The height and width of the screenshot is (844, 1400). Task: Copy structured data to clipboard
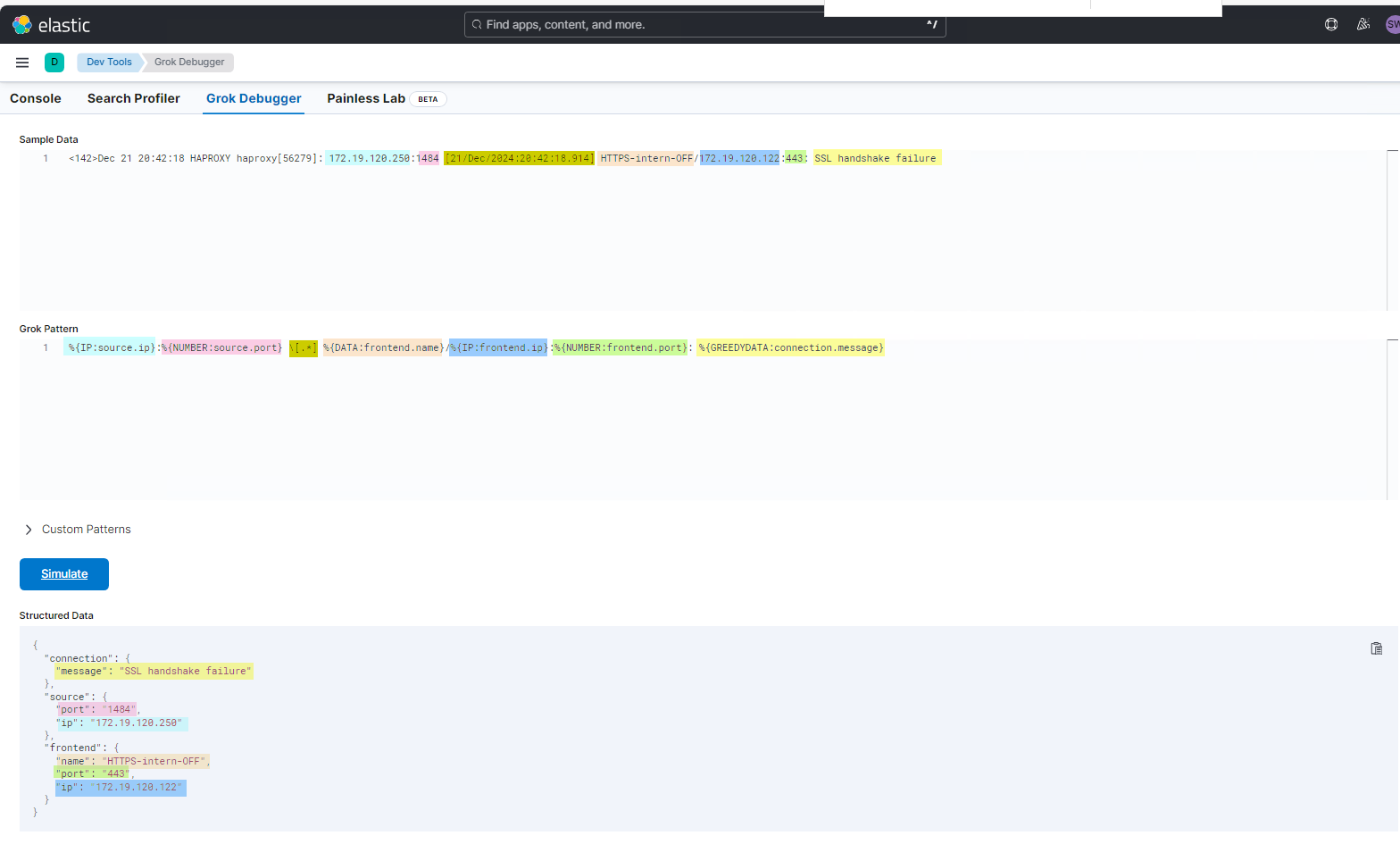pos(1377,648)
